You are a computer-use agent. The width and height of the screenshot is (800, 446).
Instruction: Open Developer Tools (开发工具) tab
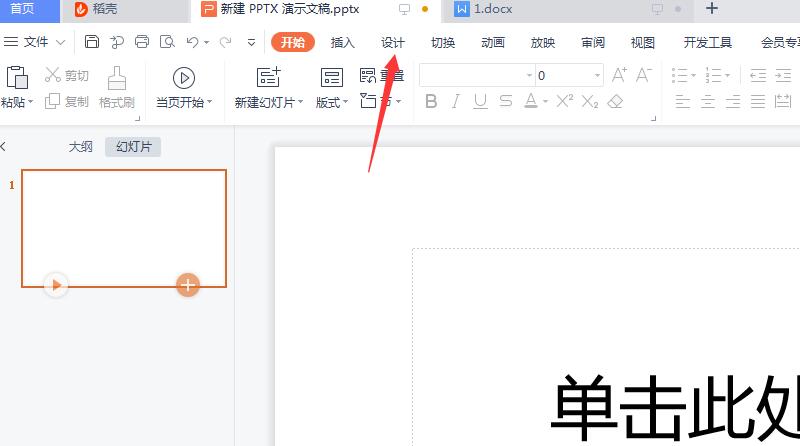pyautogui.click(x=707, y=42)
